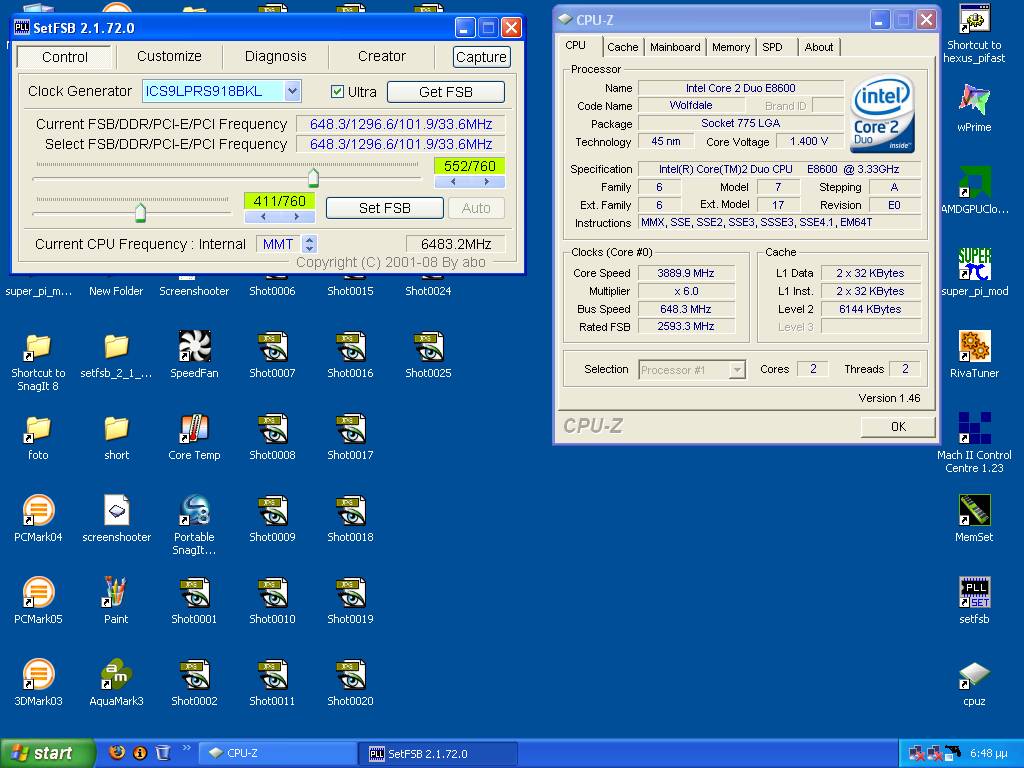Click the lower FSB slider thumb

tap(140, 212)
